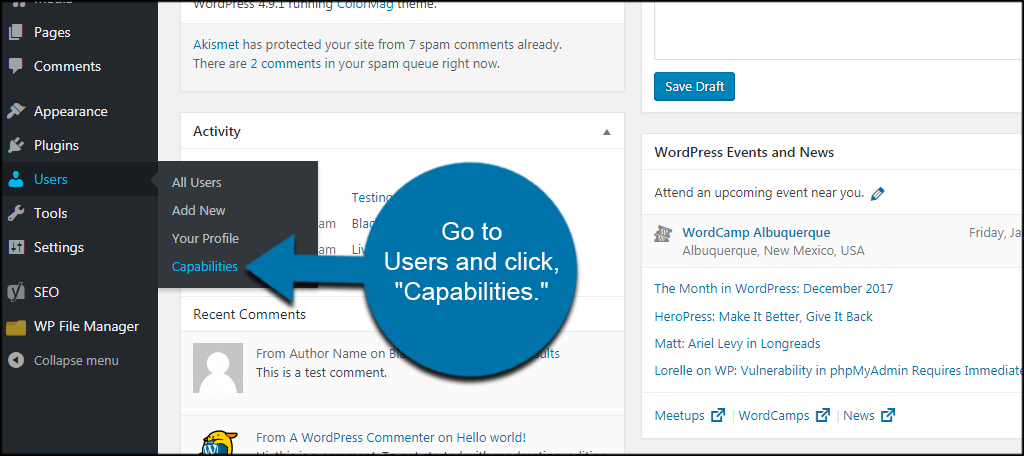Click the Appearance paintbrush icon

pyautogui.click(x=16, y=111)
